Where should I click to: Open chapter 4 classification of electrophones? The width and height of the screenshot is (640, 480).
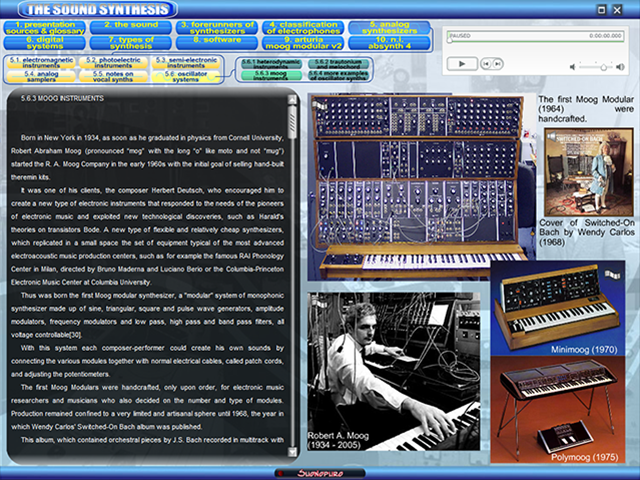pyautogui.click(x=303, y=28)
